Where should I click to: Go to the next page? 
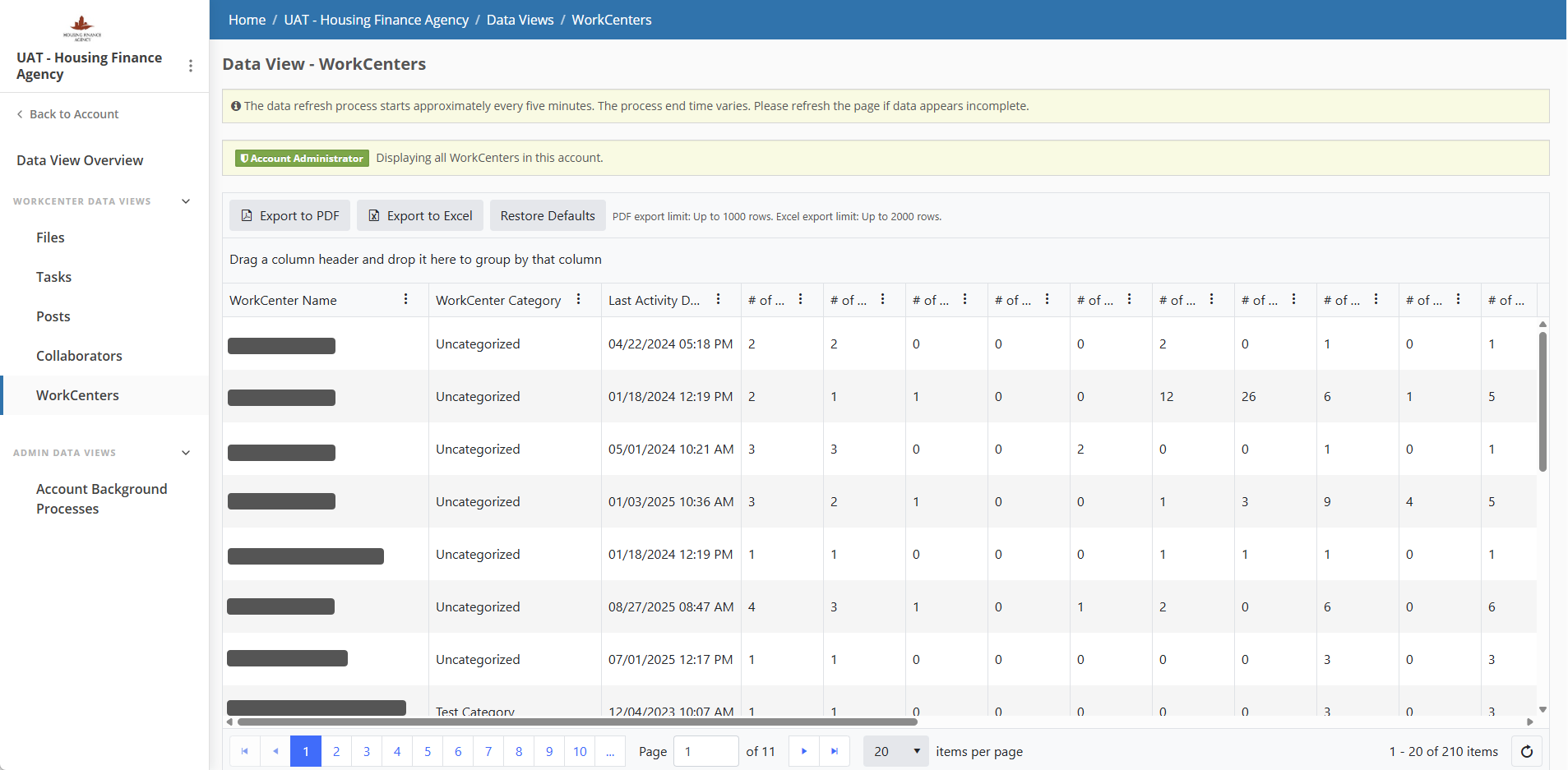pos(804,751)
